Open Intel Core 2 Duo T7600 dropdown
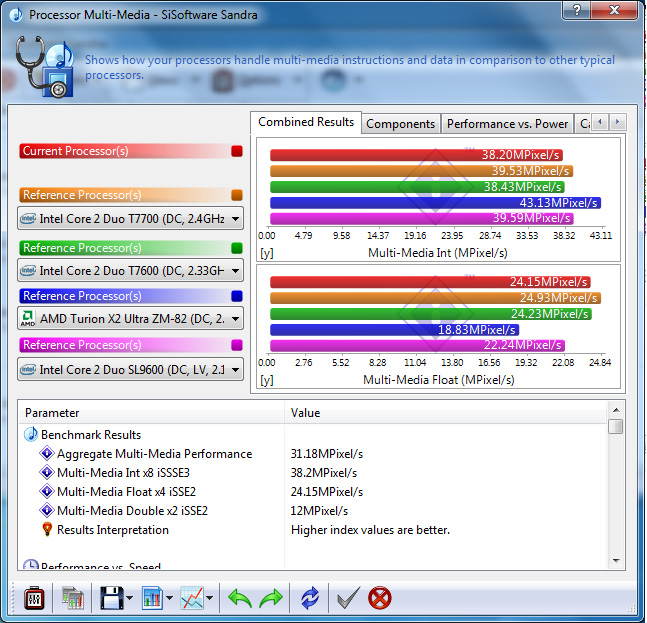 point(130,270)
